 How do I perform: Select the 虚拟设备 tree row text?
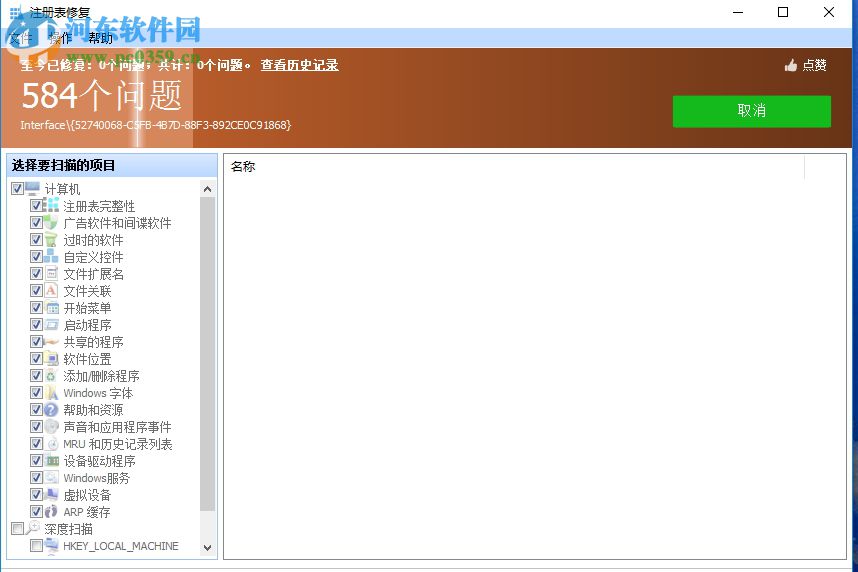pyautogui.click(x=87, y=495)
